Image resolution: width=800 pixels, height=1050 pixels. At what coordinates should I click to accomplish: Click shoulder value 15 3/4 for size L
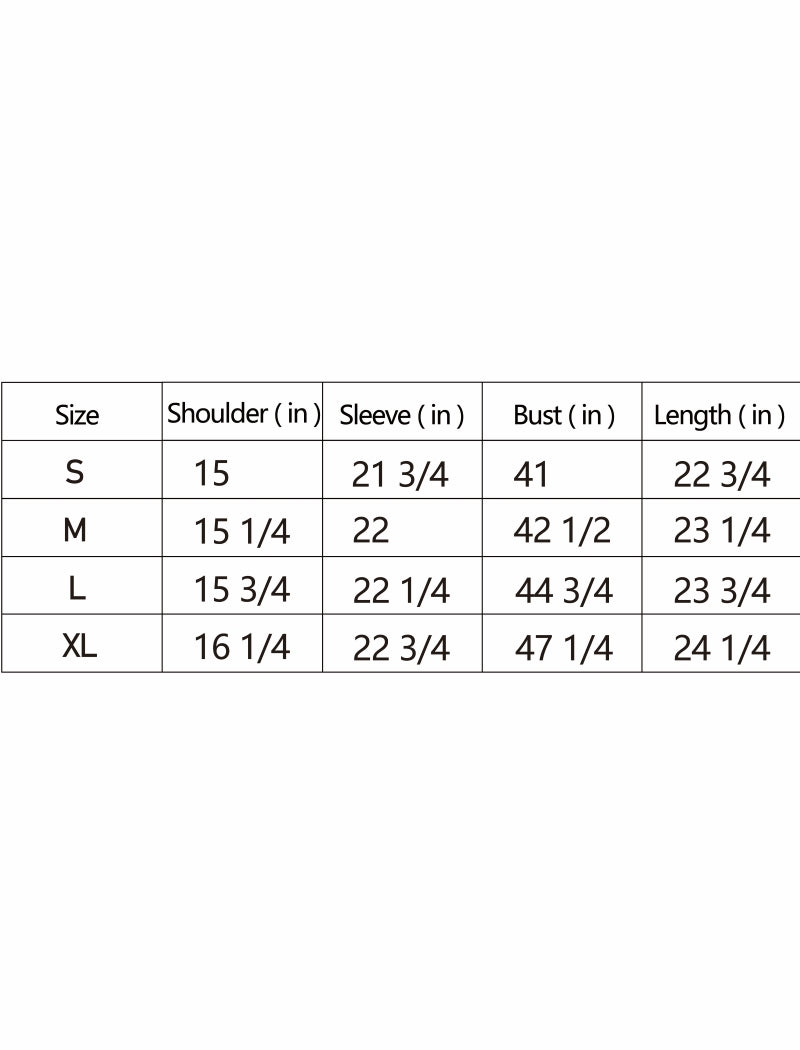[242, 590]
